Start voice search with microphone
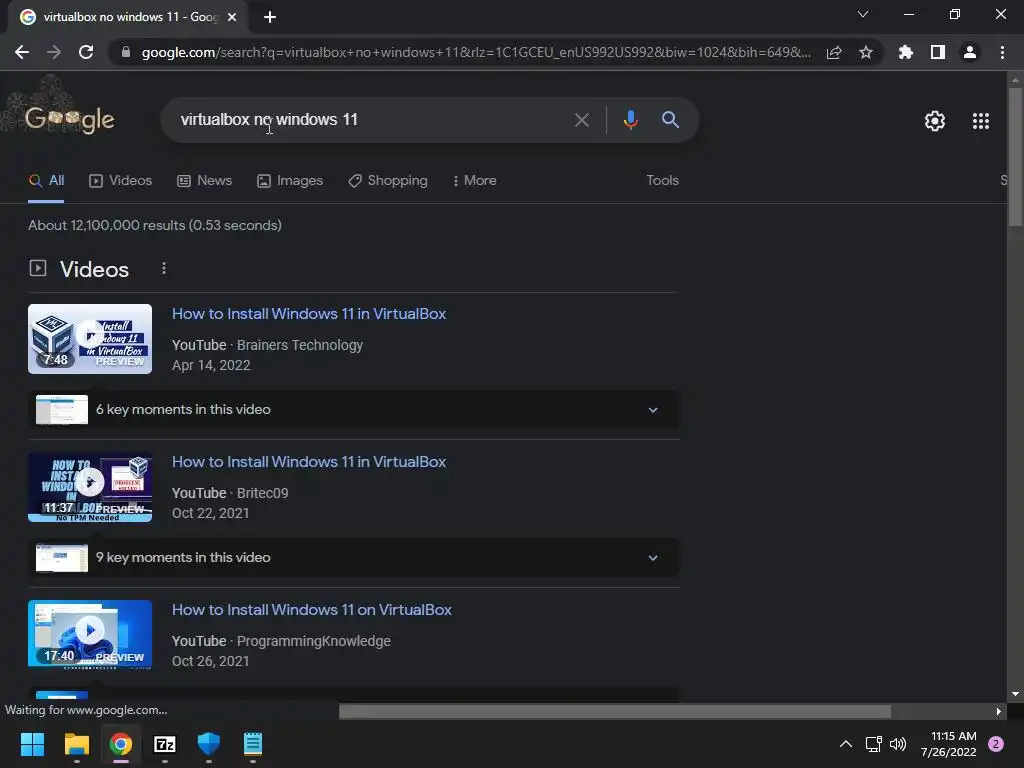 click(x=631, y=120)
